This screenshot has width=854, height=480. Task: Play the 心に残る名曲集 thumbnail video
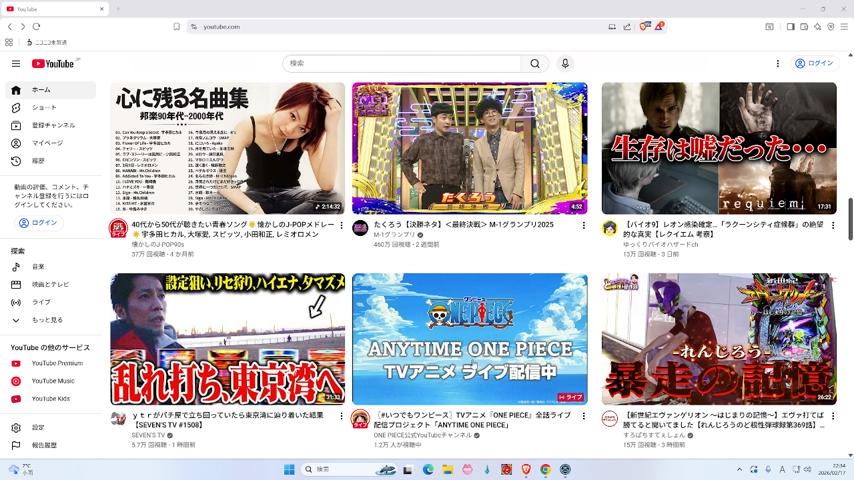pyautogui.click(x=228, y=148)
